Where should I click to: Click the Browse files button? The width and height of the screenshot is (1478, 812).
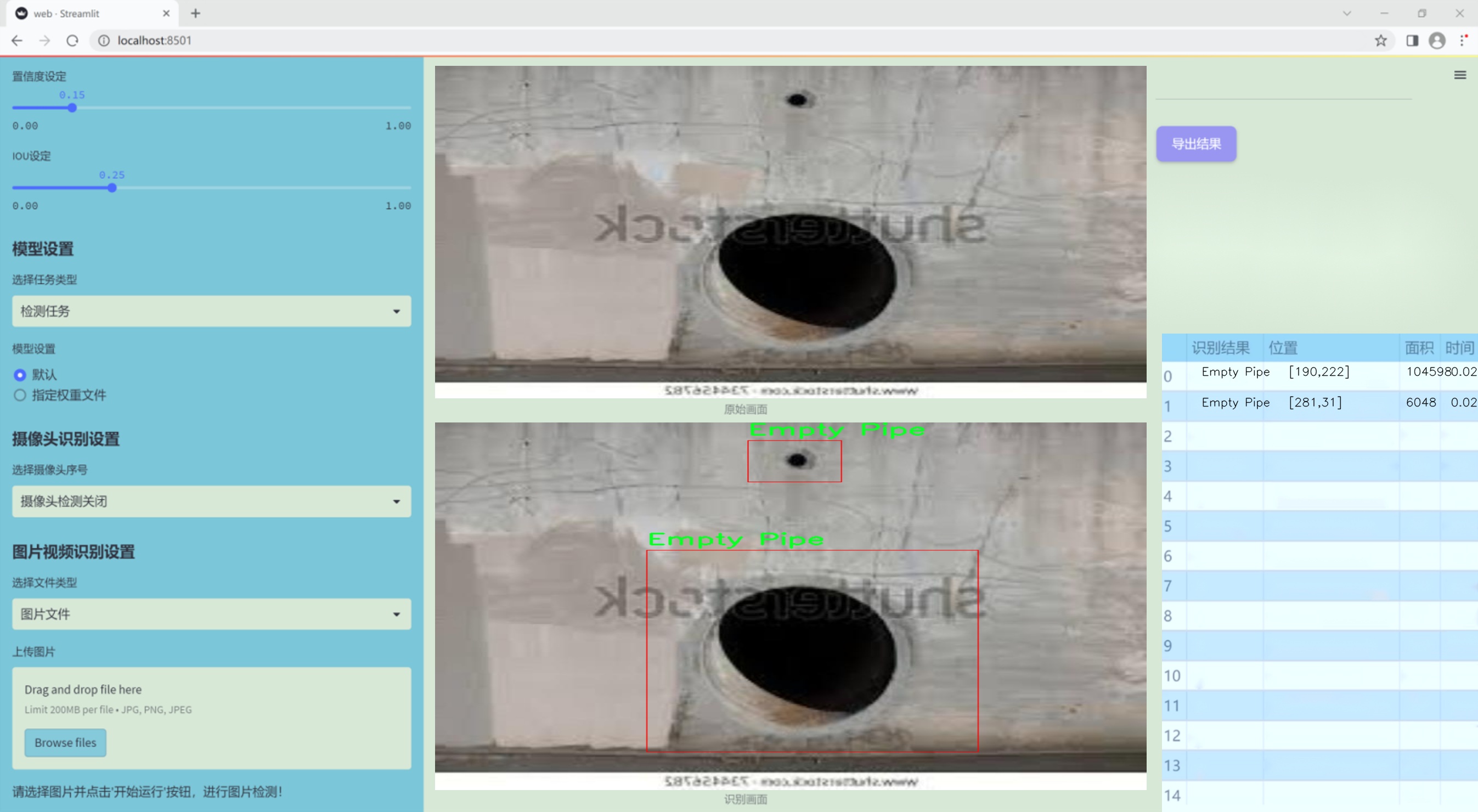[x=65, y=742]
